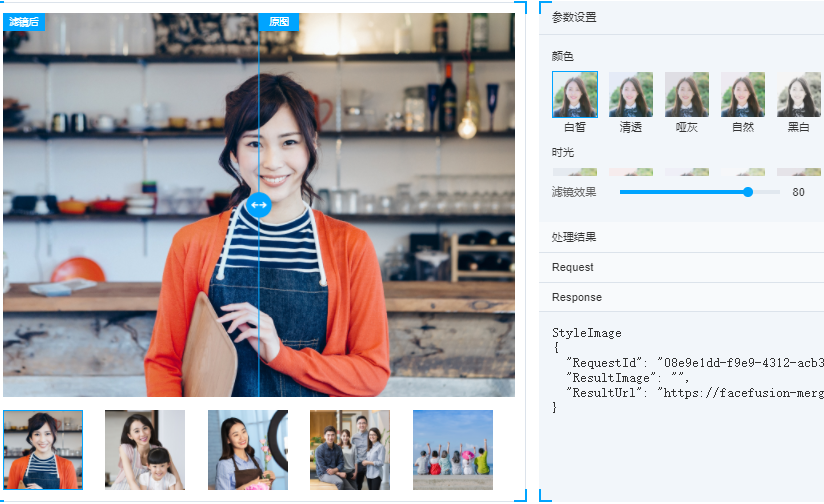Choose the beach group sample image

point(453,450)
